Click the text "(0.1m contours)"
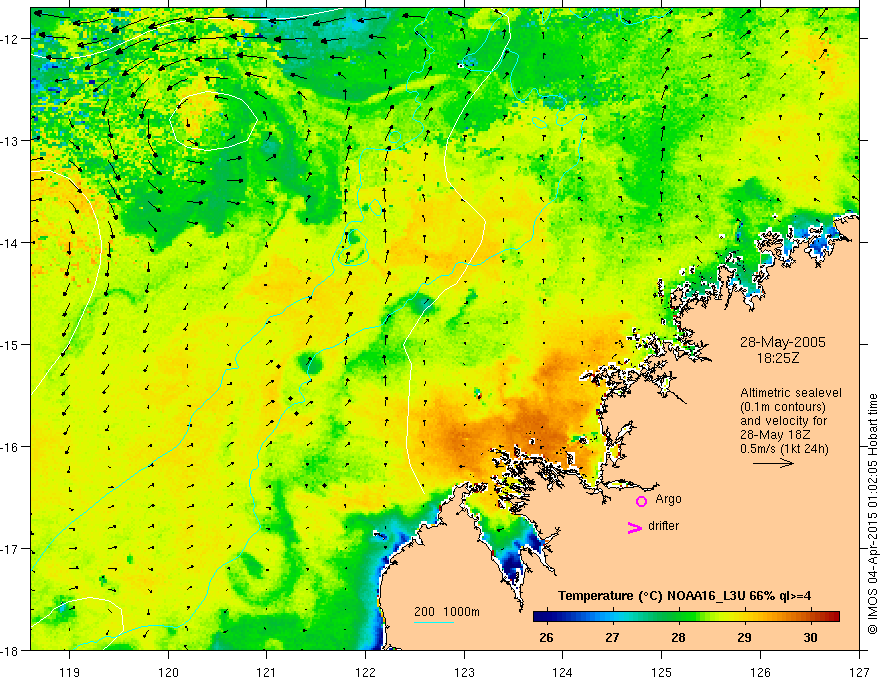 coord(783,407)
